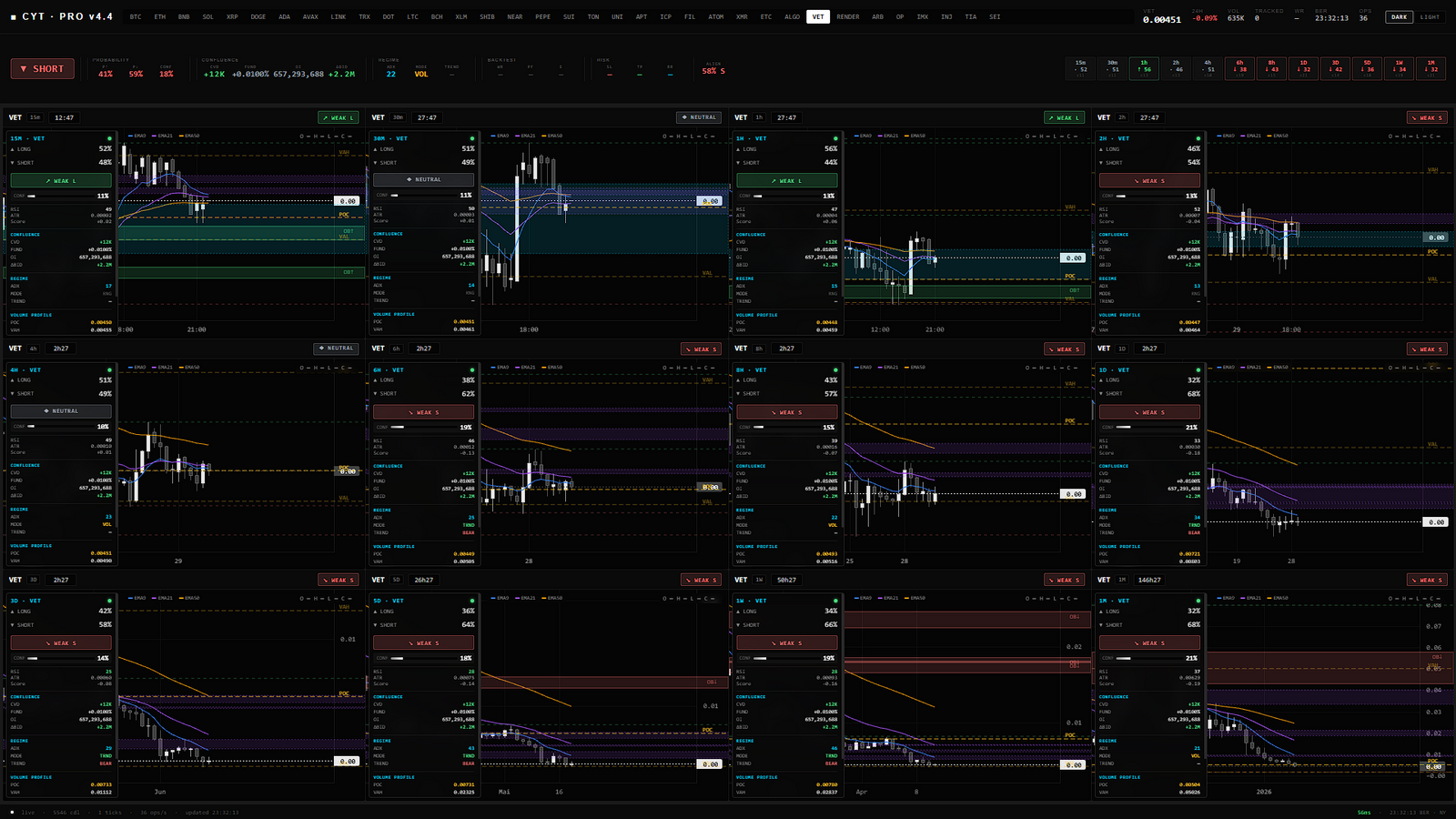The image size is (1456, 819).
Task: Toggle EMA21 legend in the 2h chart
Action: point(1252,136)
